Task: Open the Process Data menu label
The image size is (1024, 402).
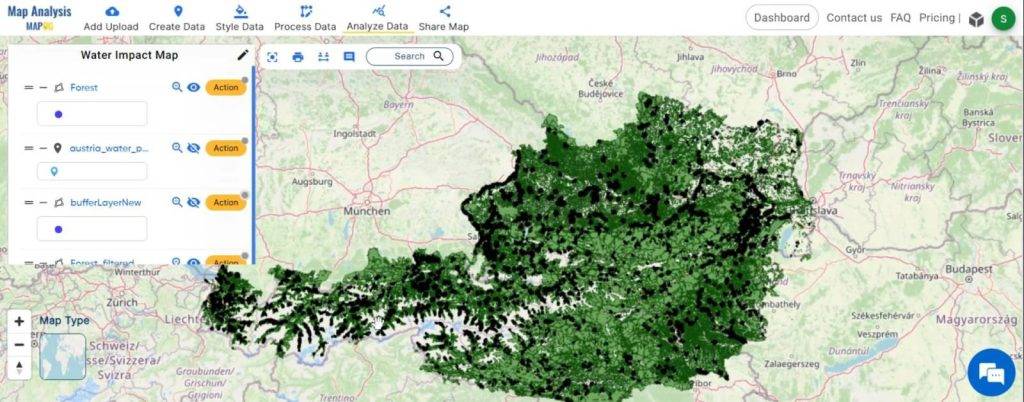Action: 305,27
